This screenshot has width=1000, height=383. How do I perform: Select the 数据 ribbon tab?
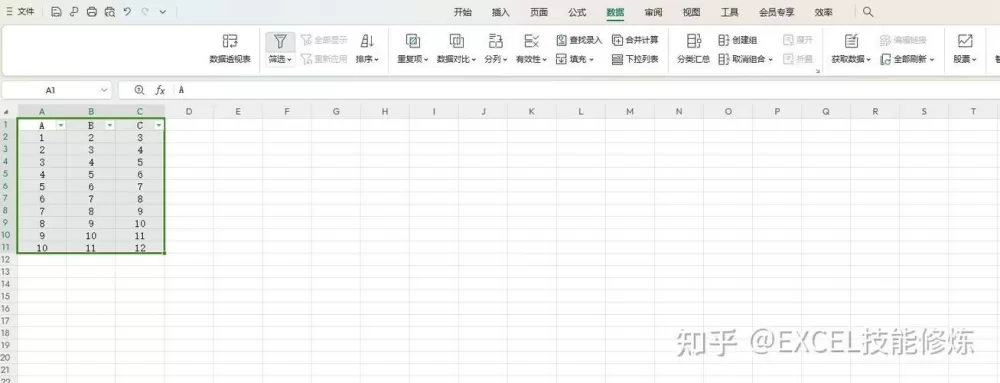[615, 12]
